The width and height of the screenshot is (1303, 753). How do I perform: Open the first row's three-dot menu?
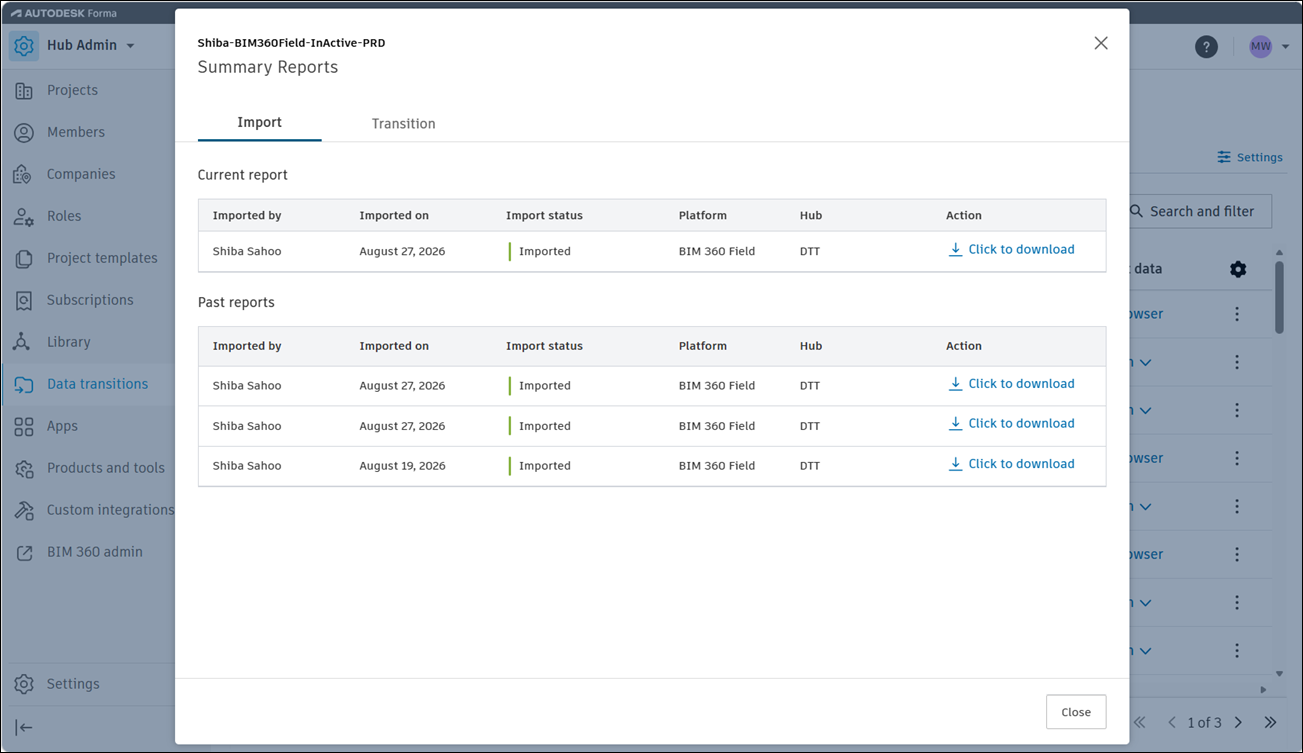tap(1237, 314)
